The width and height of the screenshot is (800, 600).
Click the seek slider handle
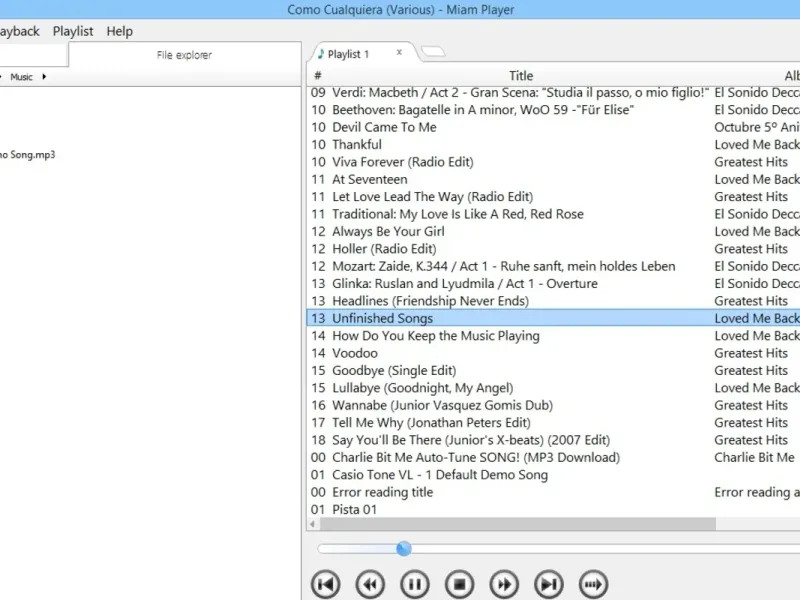point(404,548)
